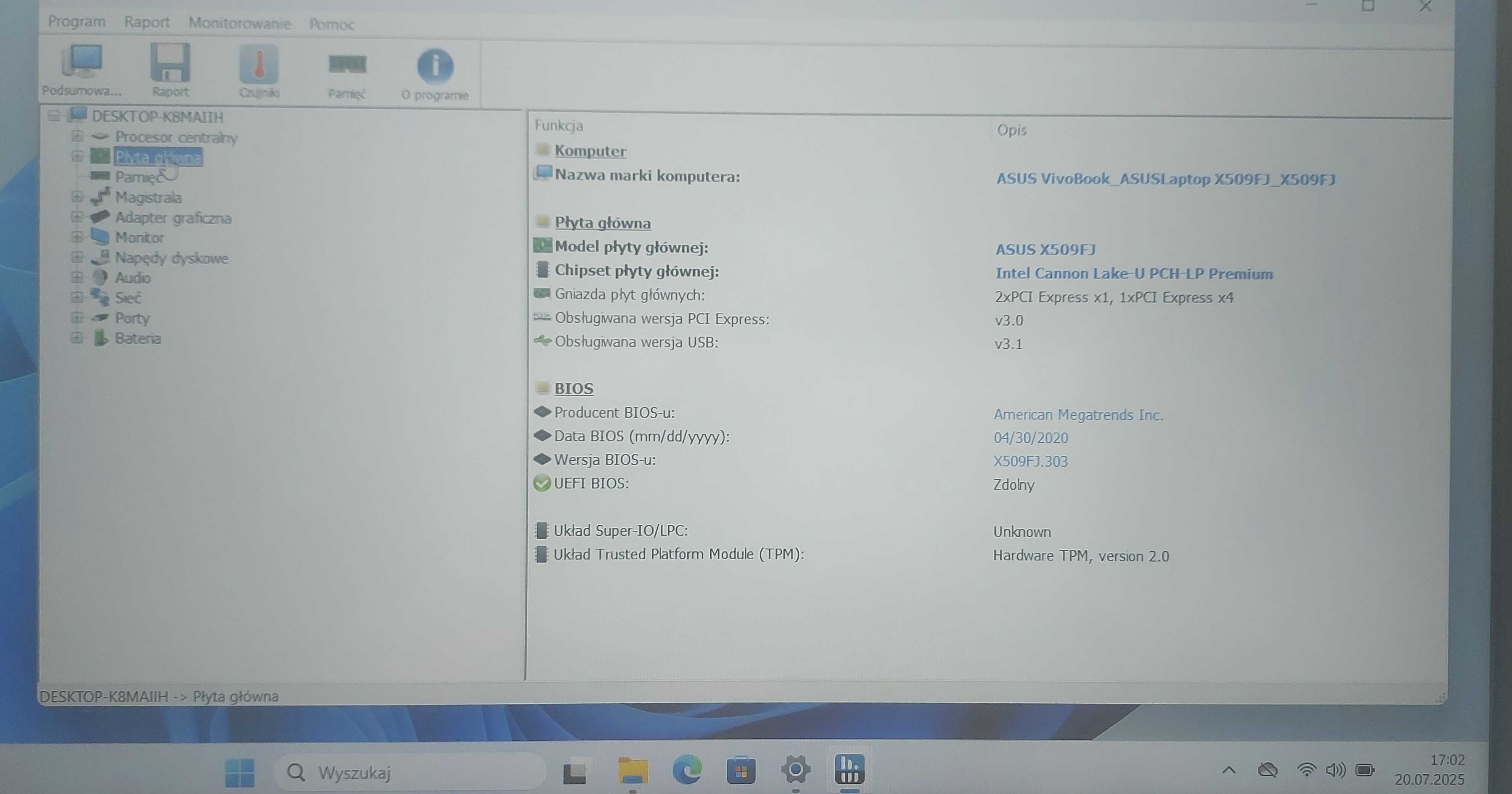Select Porty in the tree
The width and height of the screenshot is (1512, 794).
132,318
